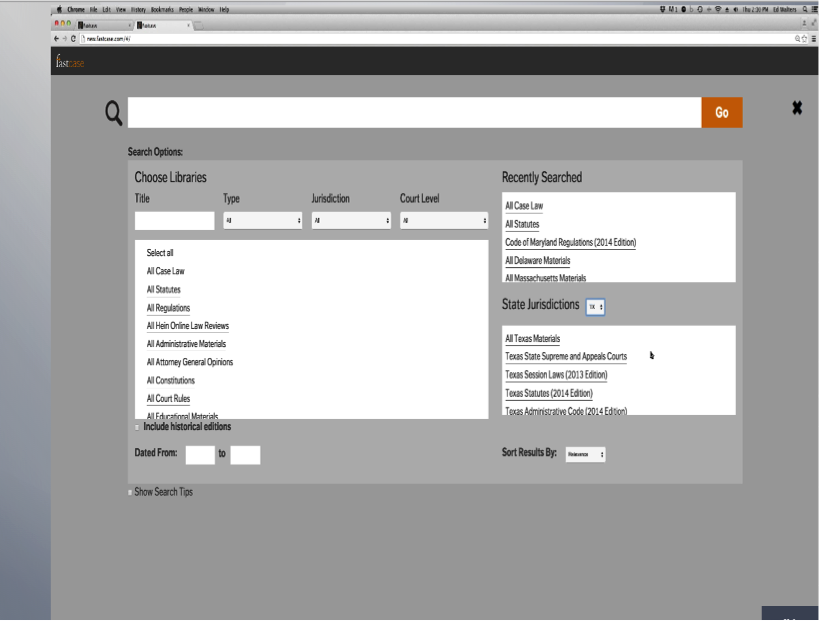Click into the main search input field
The width and height of the screenshot is (819, 621).
pos(414,112)
